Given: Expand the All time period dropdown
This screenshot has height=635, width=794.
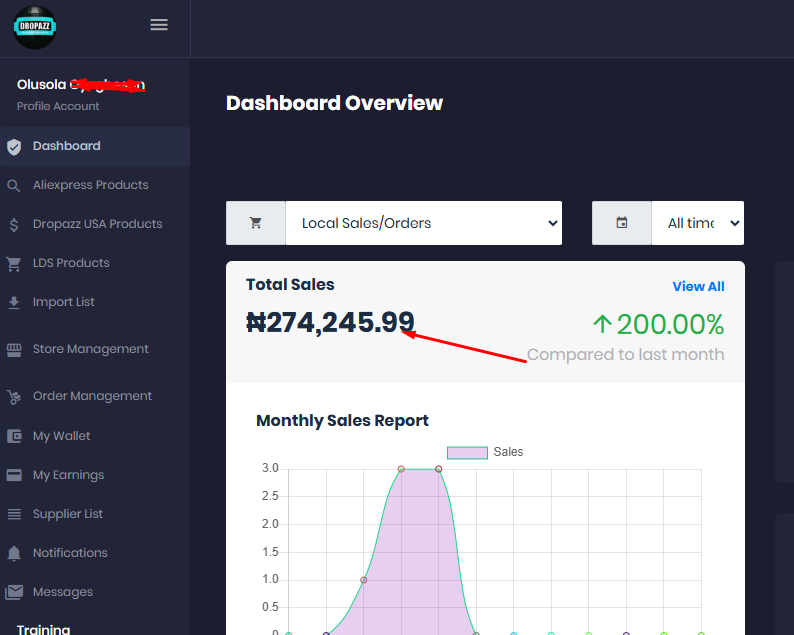Looking at the screenshot, I should pos(697,223).
